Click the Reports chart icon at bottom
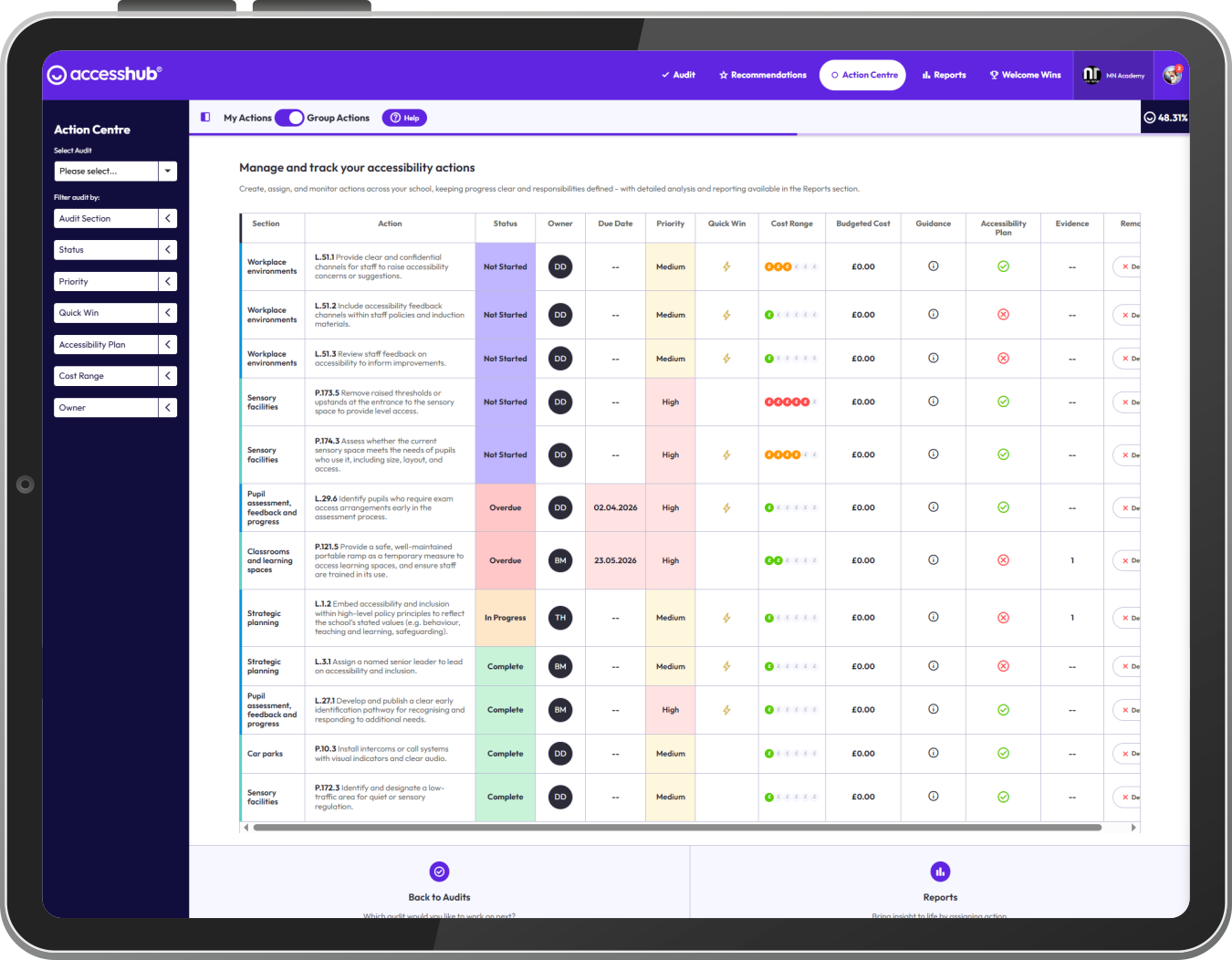This screenshot has height=960, width=1232. coord(940,871)
